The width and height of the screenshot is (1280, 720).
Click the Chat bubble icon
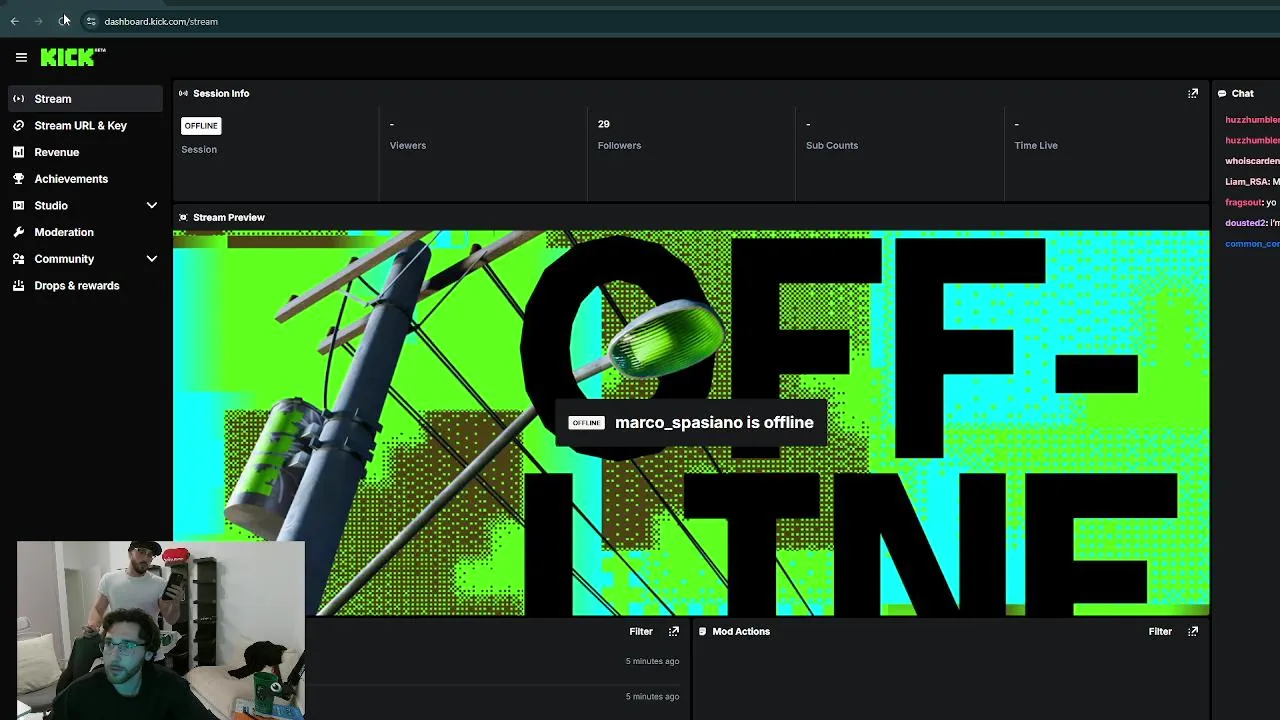[x=1222, y=93]
